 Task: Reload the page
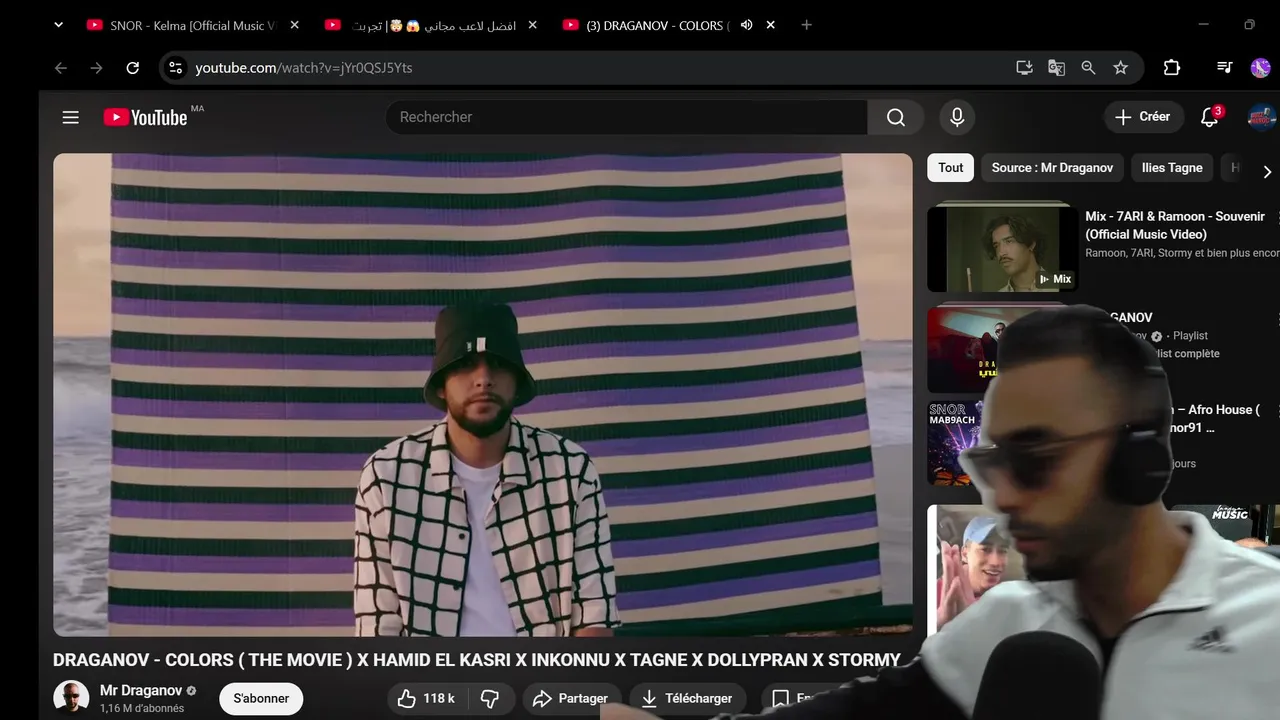click(133, 68)
